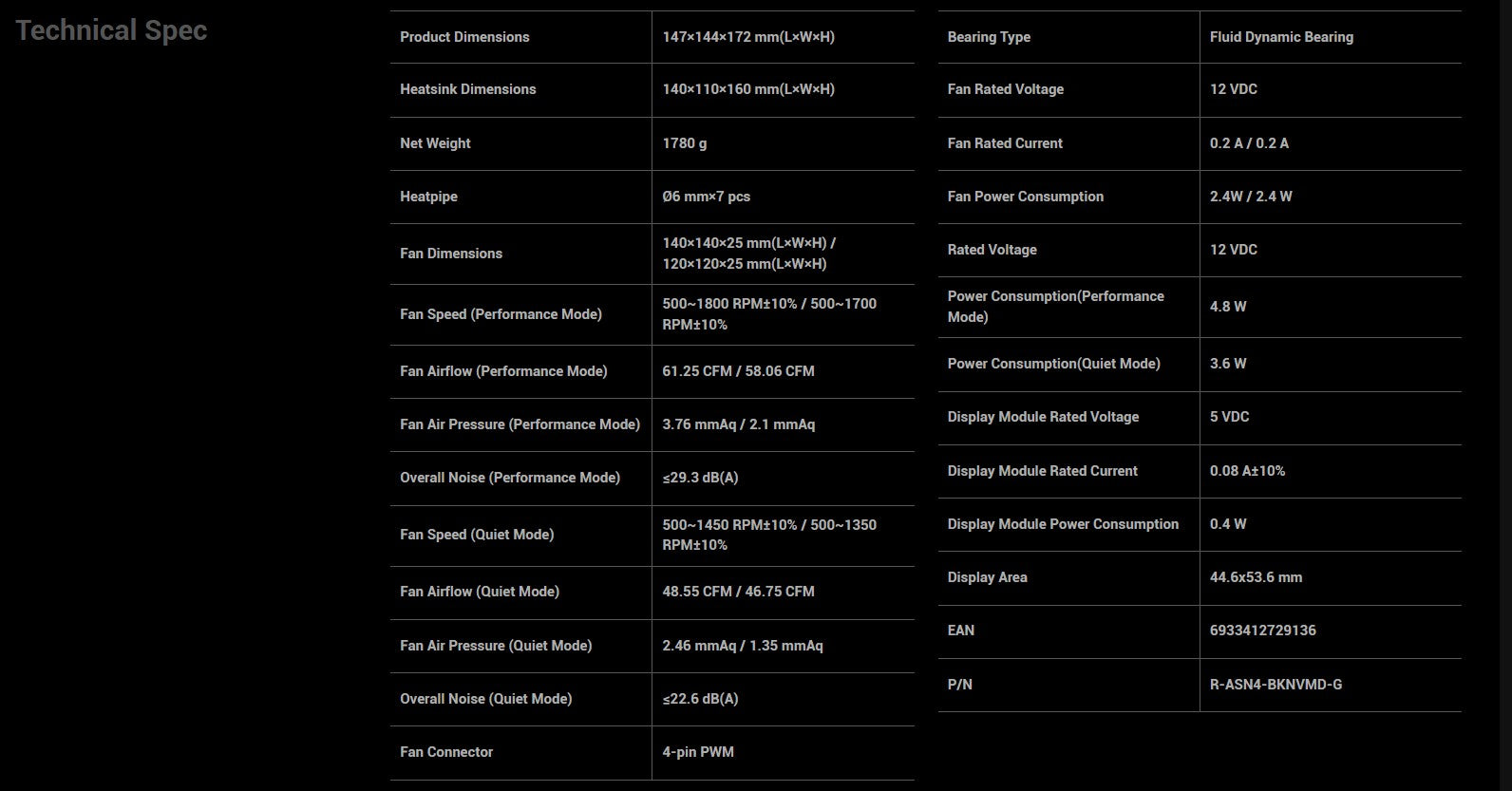1512x791 pixels.
Task: Click the Display Module Rated Voltage label
Action: [x=1043, y=417]
